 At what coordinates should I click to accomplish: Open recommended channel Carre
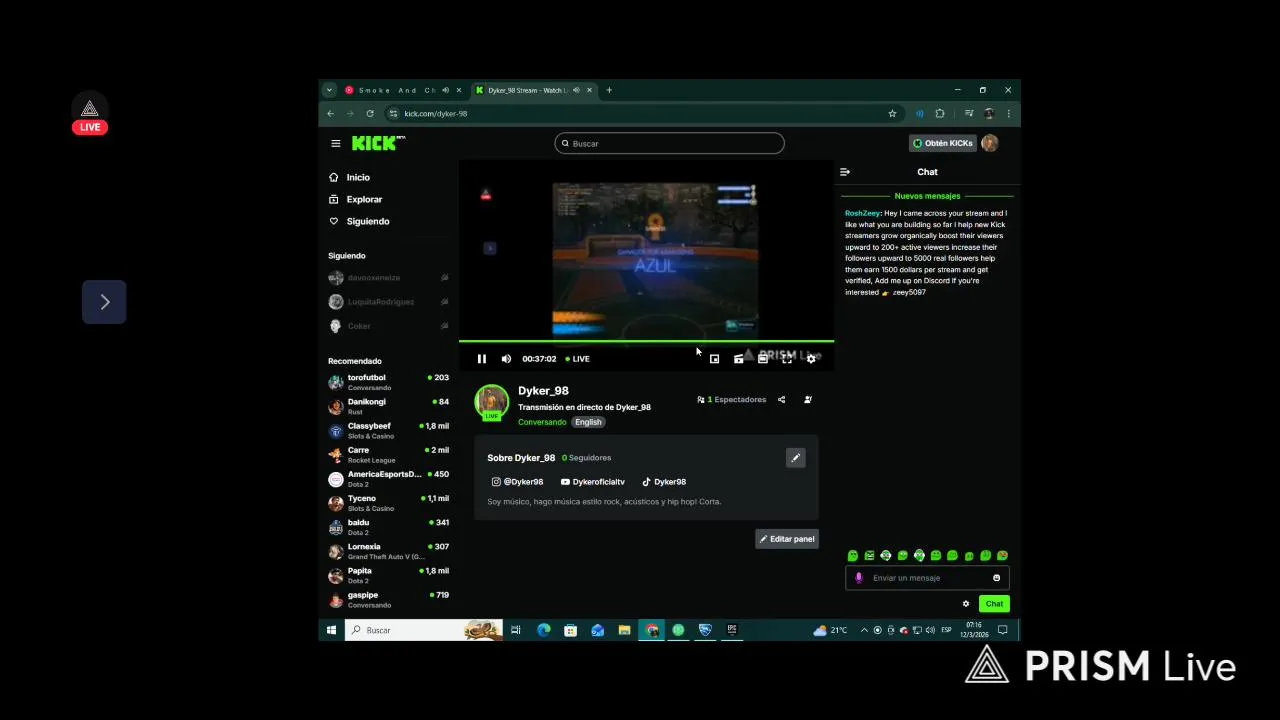click(388, 455)
